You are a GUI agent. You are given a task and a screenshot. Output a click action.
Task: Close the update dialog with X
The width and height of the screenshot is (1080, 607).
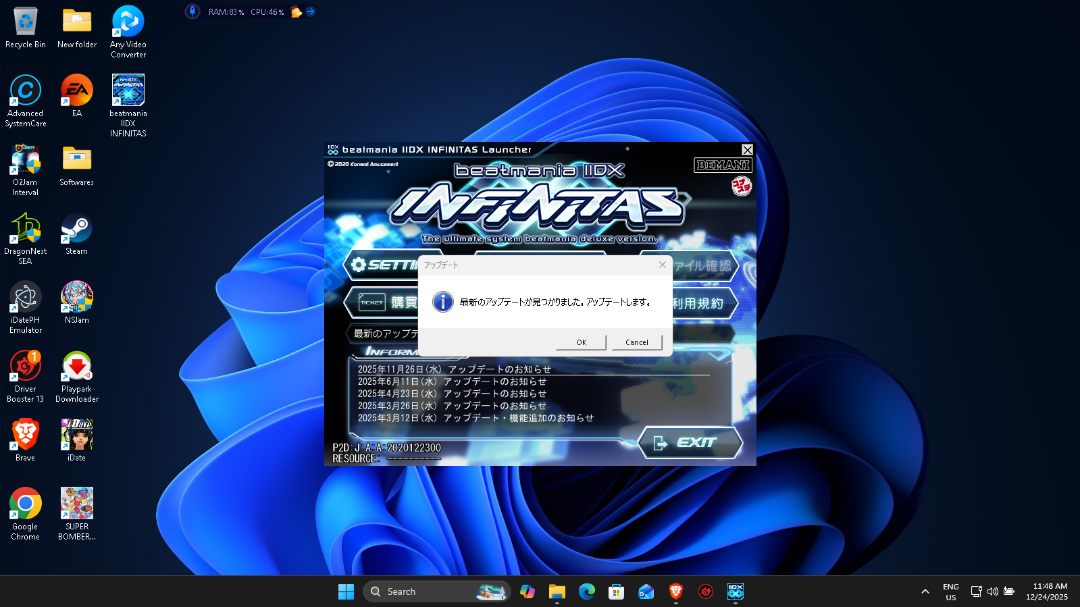click(x=661, y=265)
